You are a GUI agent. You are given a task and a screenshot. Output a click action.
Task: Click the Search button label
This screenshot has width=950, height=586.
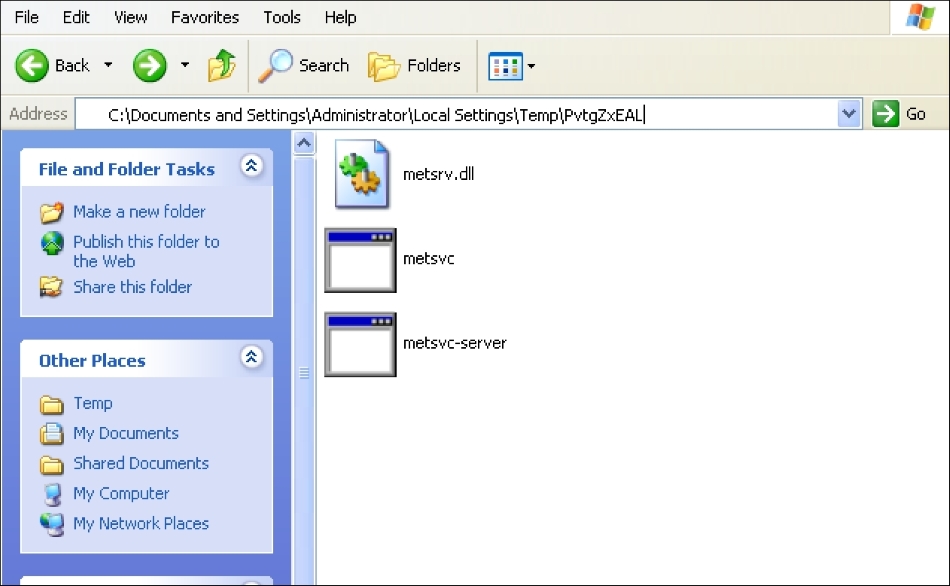click(324, 65)
